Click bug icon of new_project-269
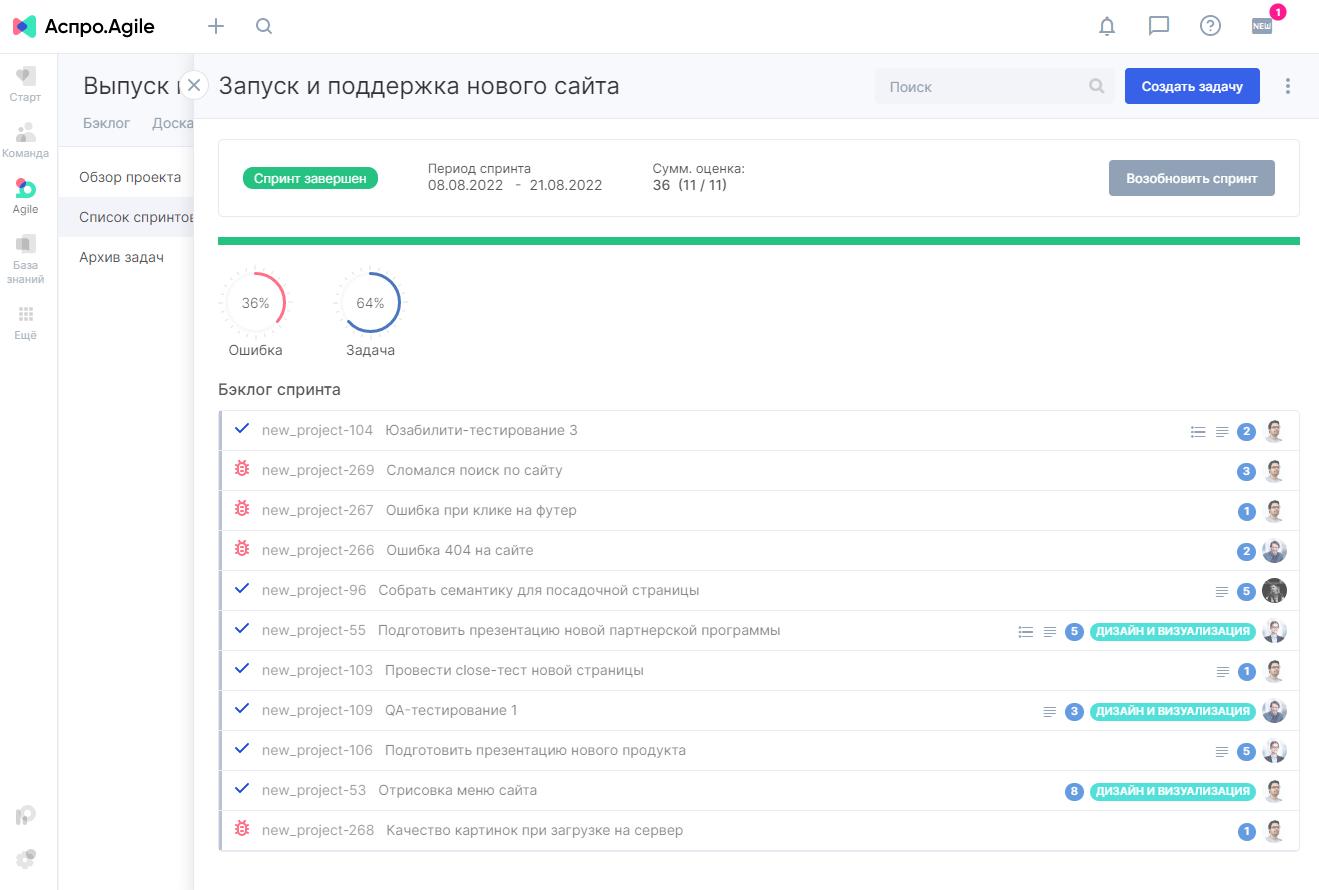 (x=241, y=468)
